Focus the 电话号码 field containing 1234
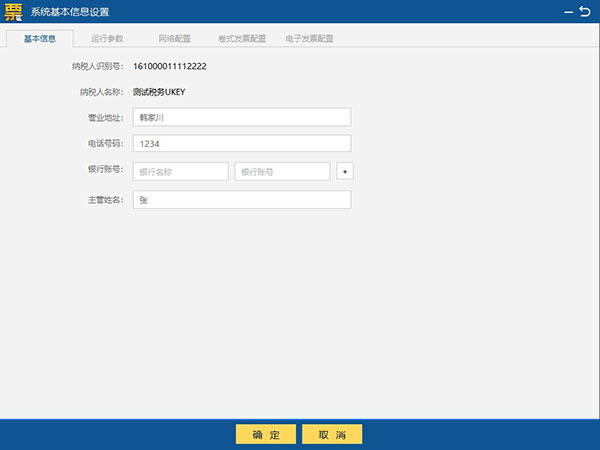This screenshot has height=450, width=600. click(242, 143)
